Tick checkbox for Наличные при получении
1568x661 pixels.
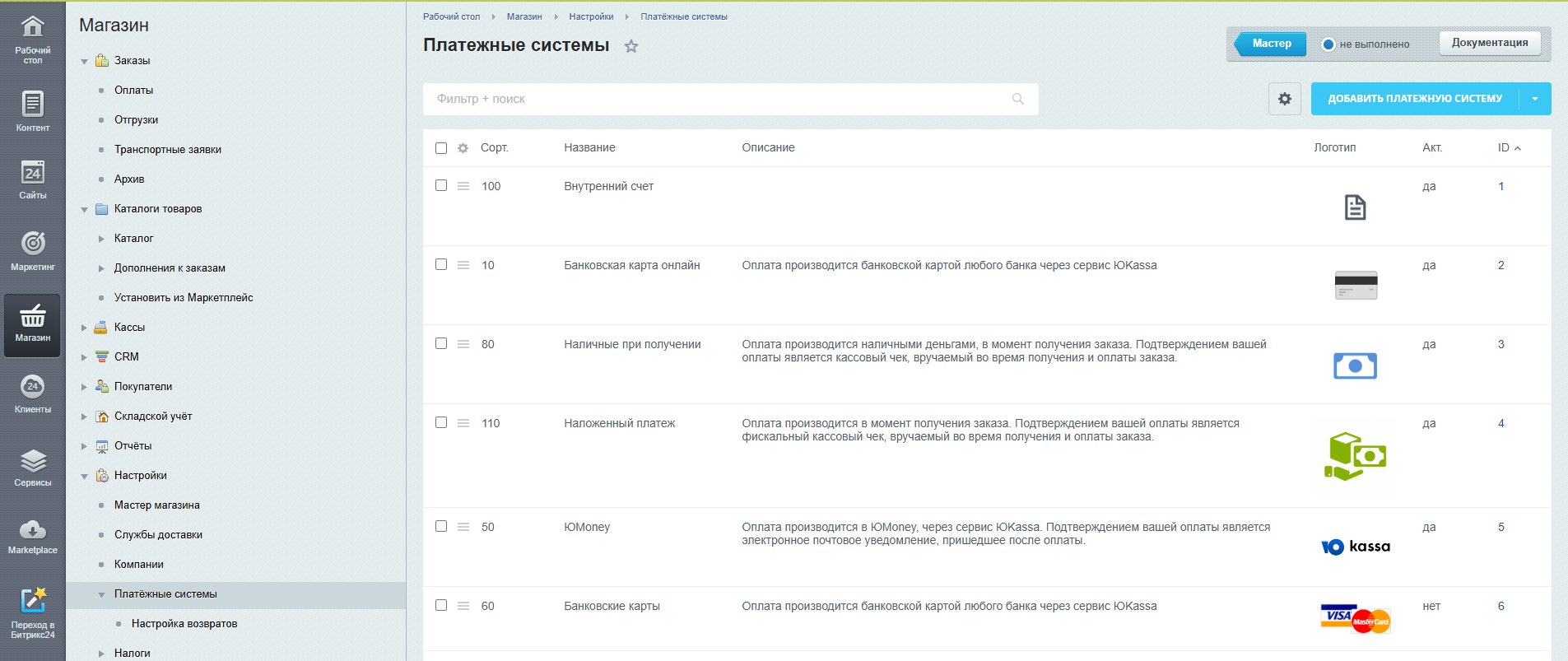click(441, 344)
